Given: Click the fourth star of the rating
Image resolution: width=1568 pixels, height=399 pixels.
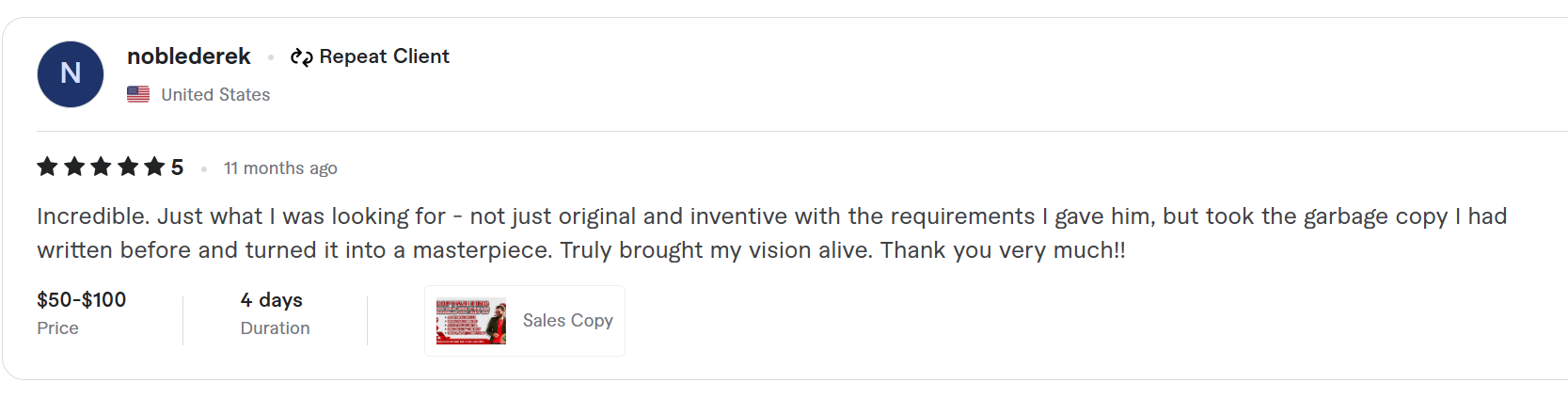Looking at the screenshot, I should pyautogui.click(x=128, y=168).
